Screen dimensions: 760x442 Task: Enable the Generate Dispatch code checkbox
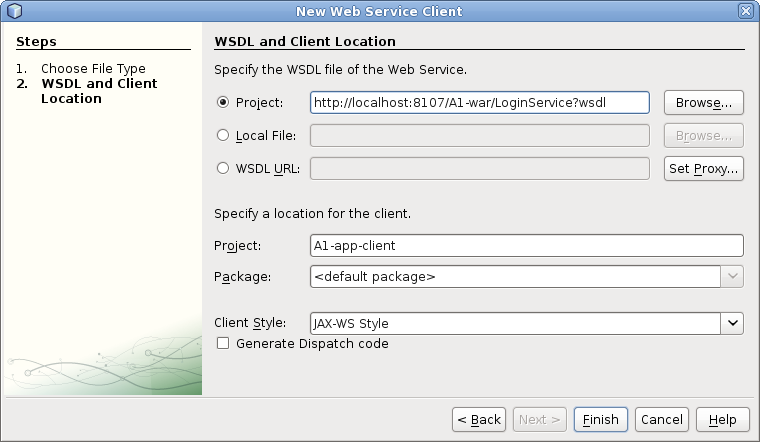click(x=223, y=344)
